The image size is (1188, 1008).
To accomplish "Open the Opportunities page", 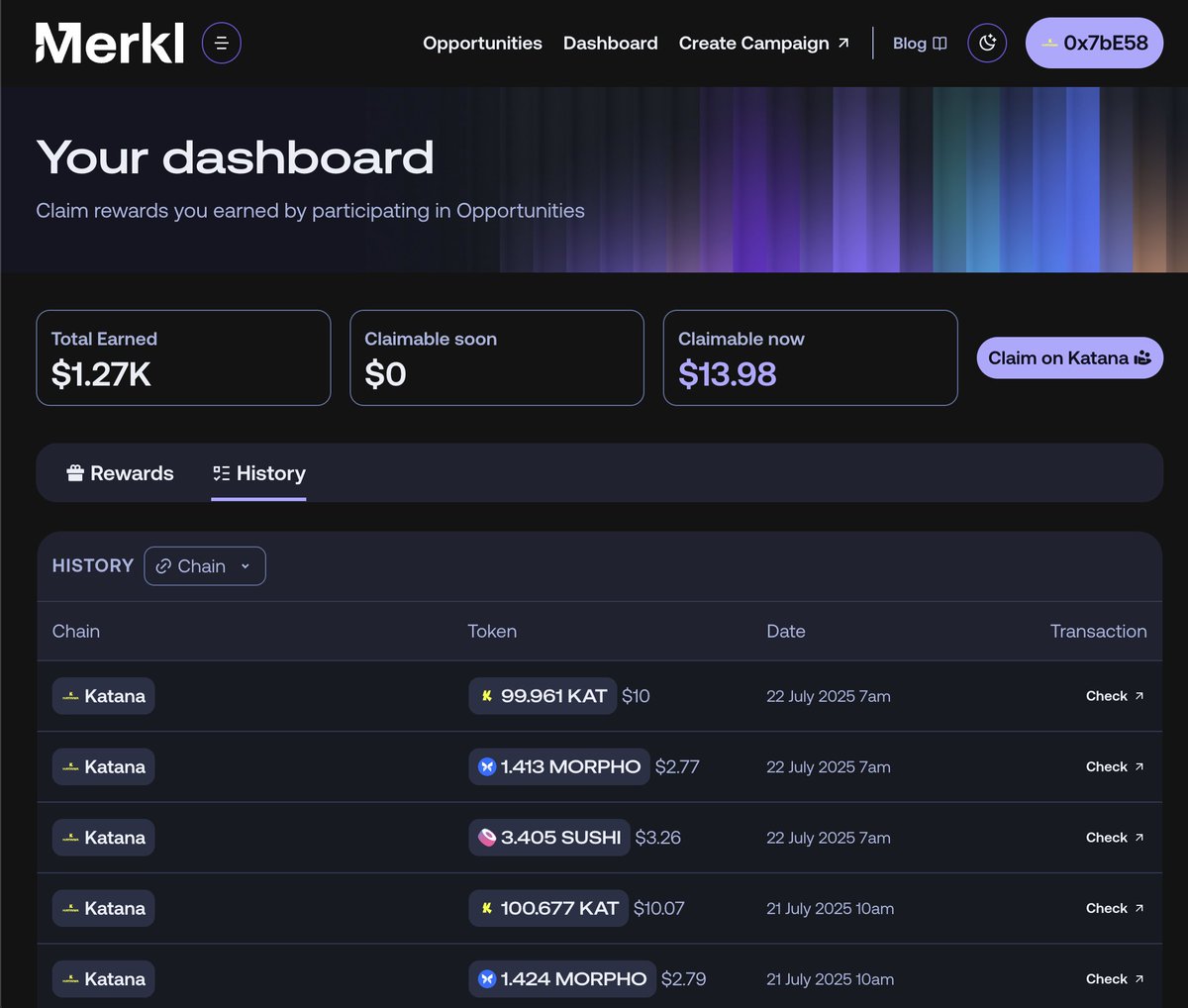I will coord(482,44).
